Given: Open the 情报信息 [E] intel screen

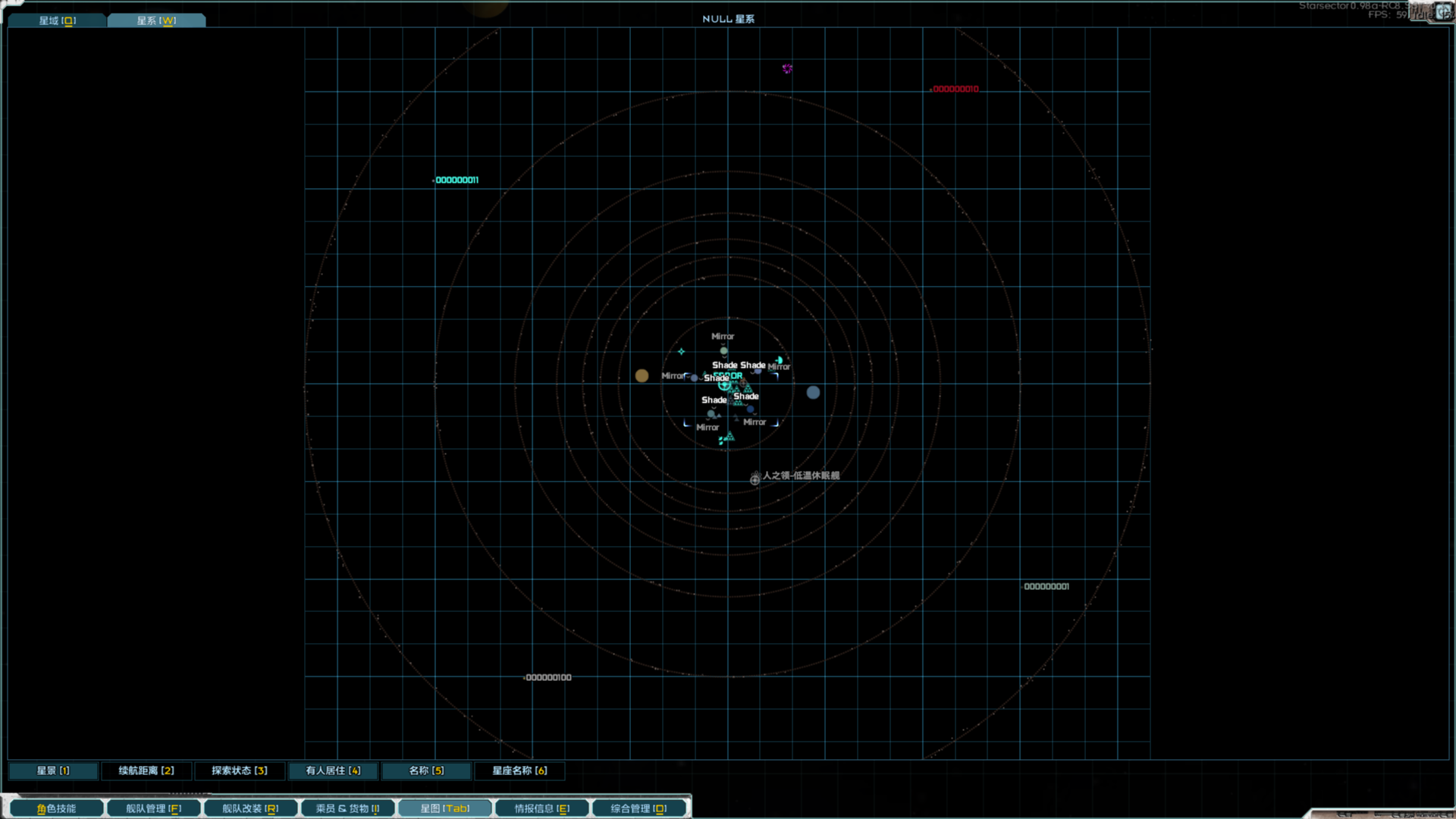Looking at the screenshot, I should coord(543,808).
